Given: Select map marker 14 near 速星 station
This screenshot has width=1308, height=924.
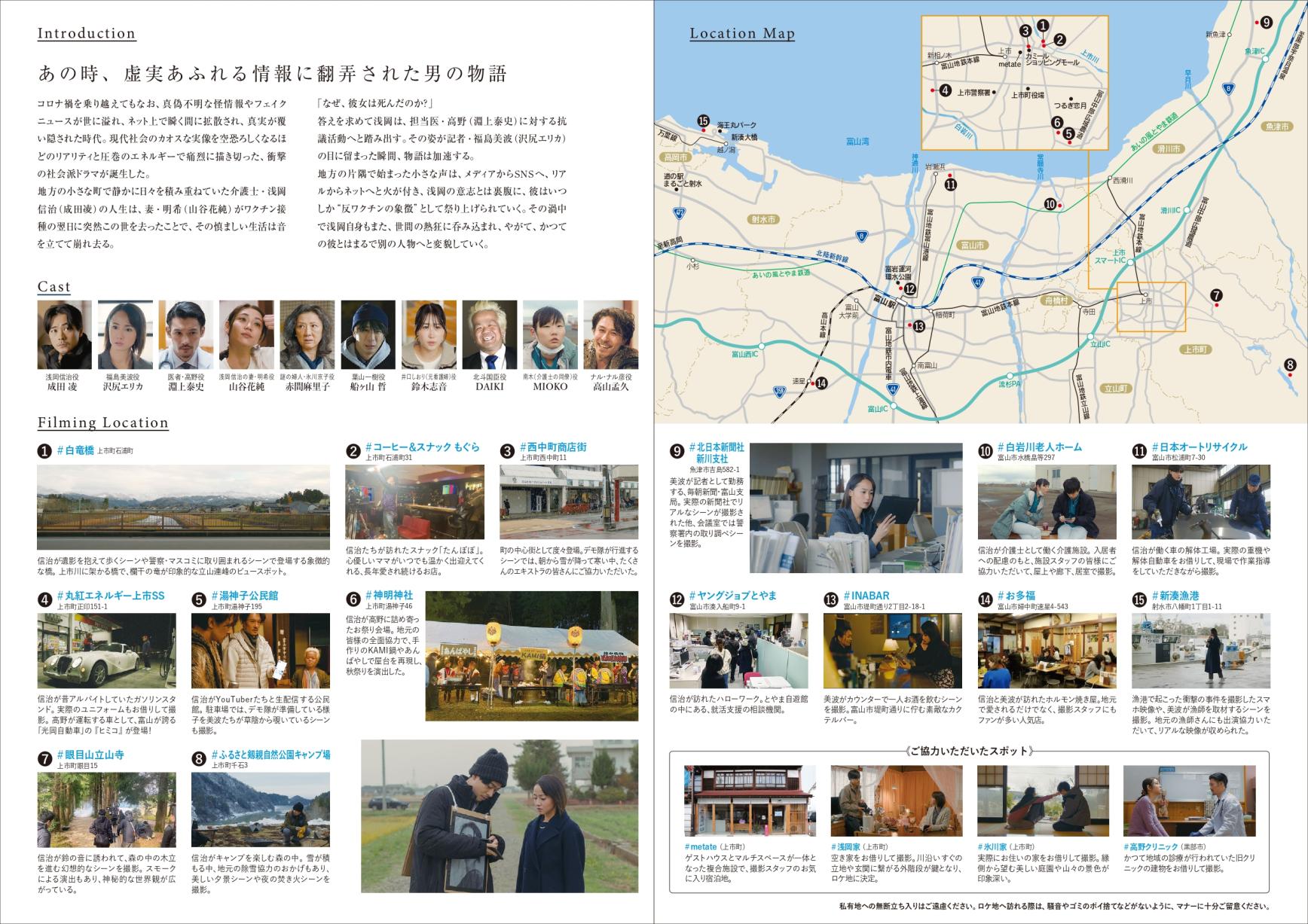Looking at the screenshot, I should click(821, 383).
